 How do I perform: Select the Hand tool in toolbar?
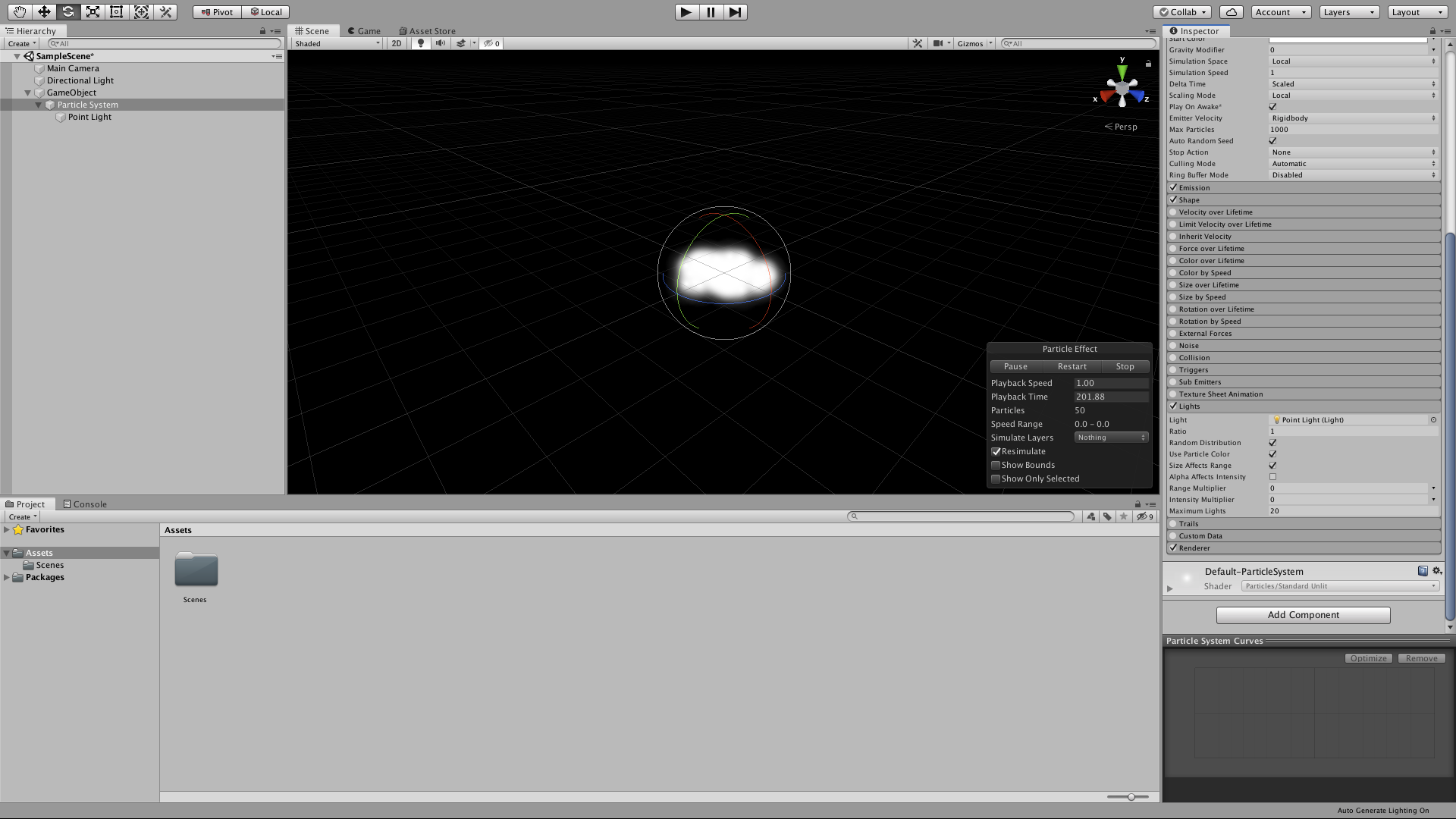pyautogui.click(x=19, y=11)
